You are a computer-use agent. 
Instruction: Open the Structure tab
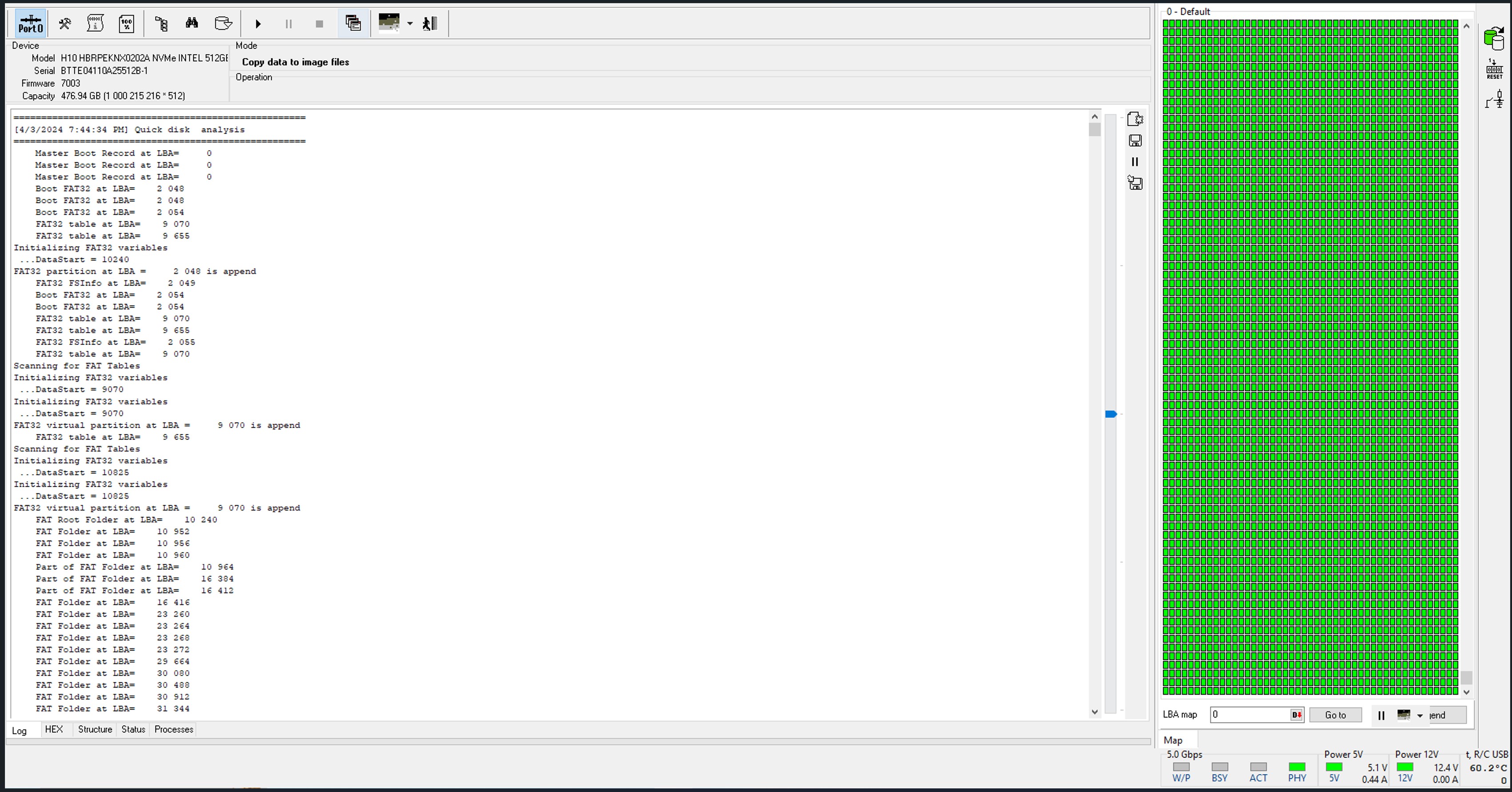click(x=95, y=729)
